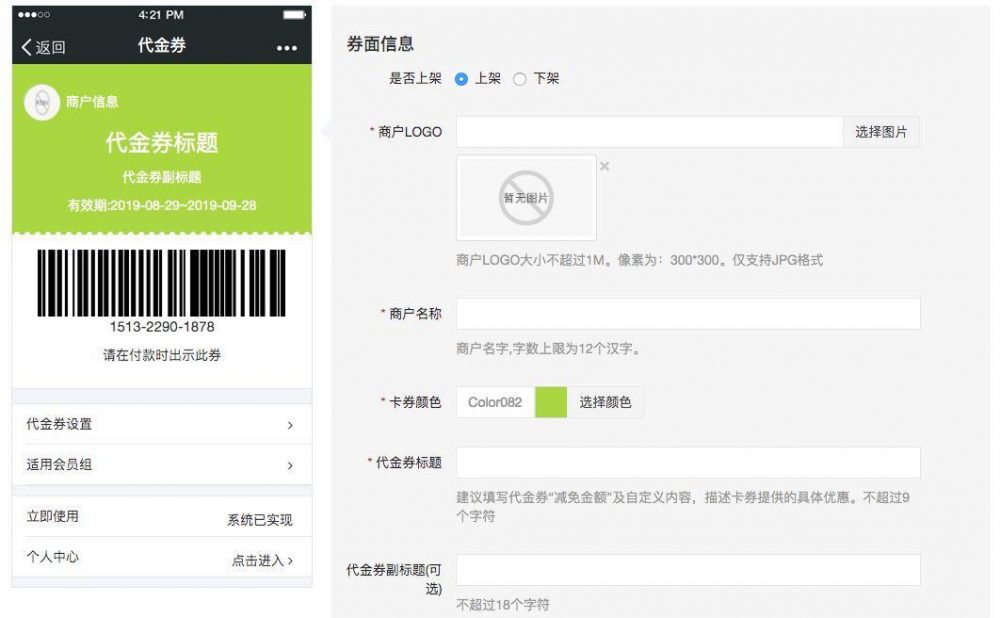
Task: Tap the merchant logo avatar on coupon card
Action: point(42,102)
